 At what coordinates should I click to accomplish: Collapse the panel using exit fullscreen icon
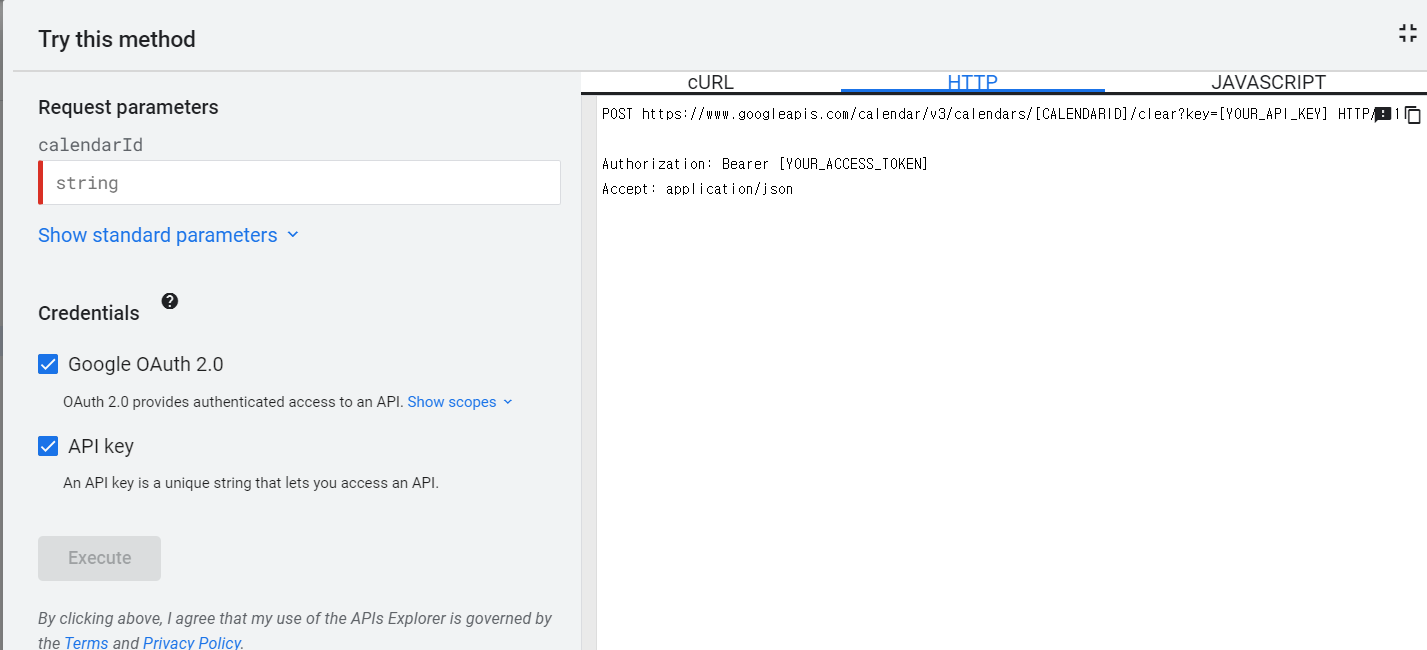point(1407,33)
